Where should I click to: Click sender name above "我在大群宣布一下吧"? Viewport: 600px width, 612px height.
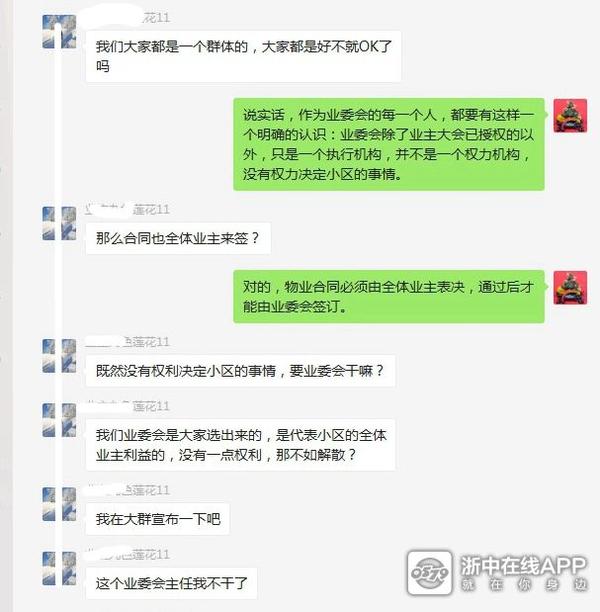(128, 490)
